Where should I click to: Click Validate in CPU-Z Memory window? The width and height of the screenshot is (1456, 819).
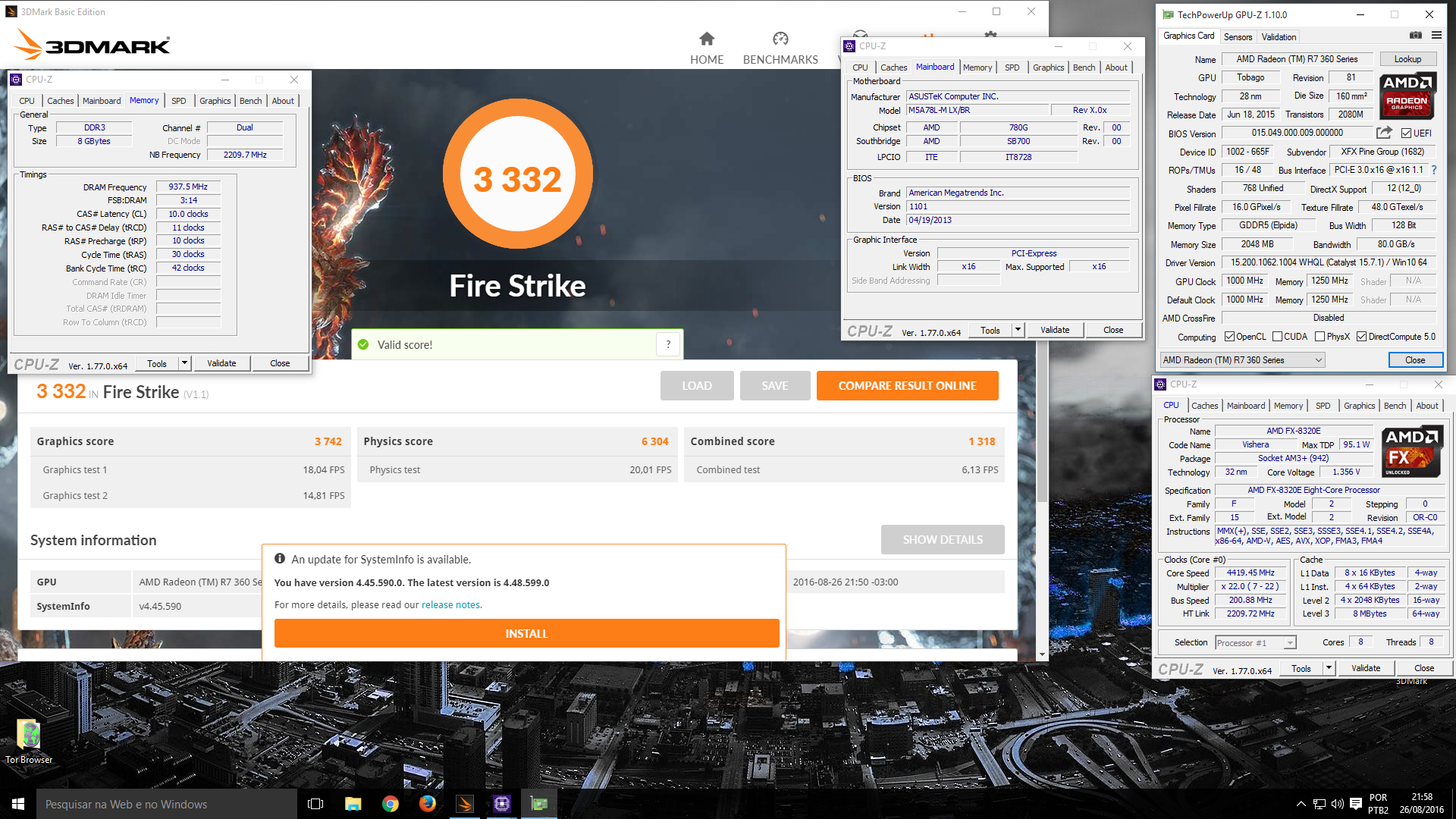point(221,363)
